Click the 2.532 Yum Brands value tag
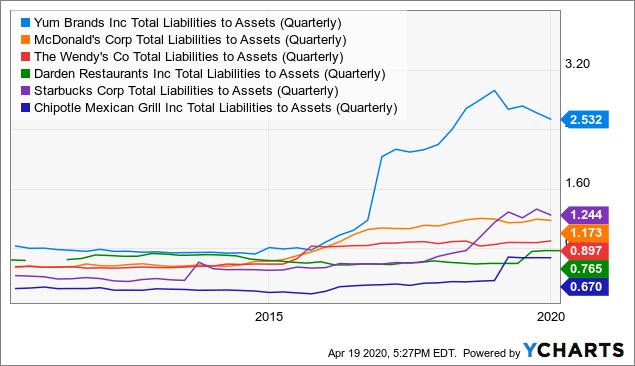 click(585, 120)
